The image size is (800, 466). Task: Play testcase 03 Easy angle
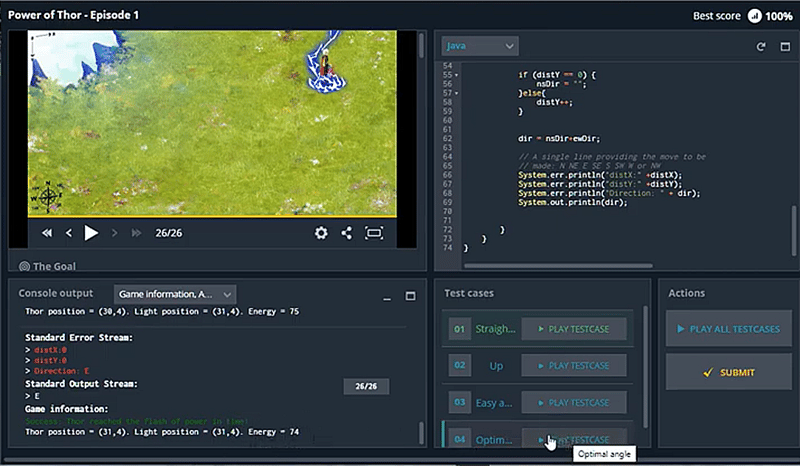click(574, 403)
